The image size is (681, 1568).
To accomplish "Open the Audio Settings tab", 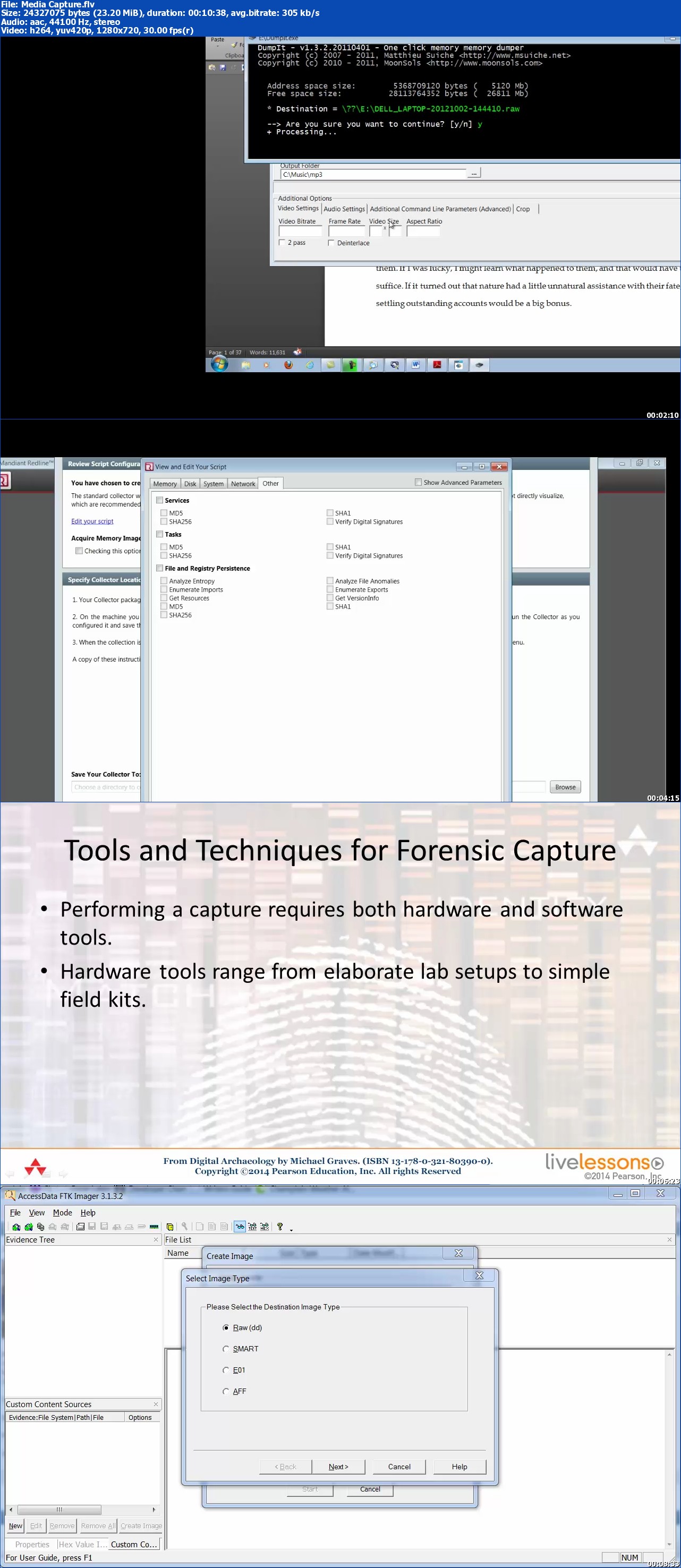I will click(x=344, y=209).
